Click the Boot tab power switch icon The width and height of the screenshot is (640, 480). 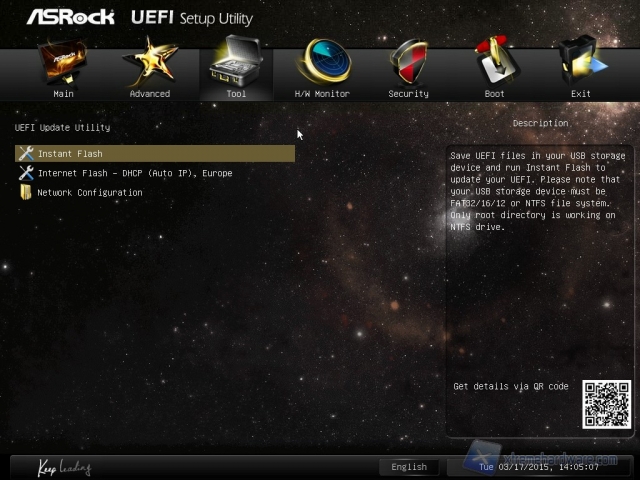coord(494,63)
